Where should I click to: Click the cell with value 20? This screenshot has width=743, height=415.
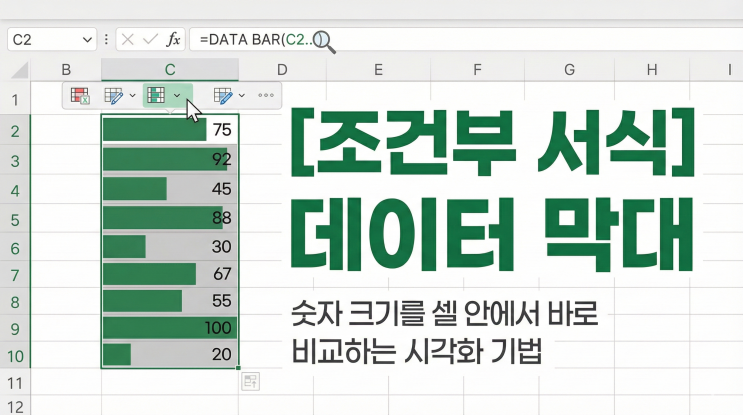coord(170,355)
